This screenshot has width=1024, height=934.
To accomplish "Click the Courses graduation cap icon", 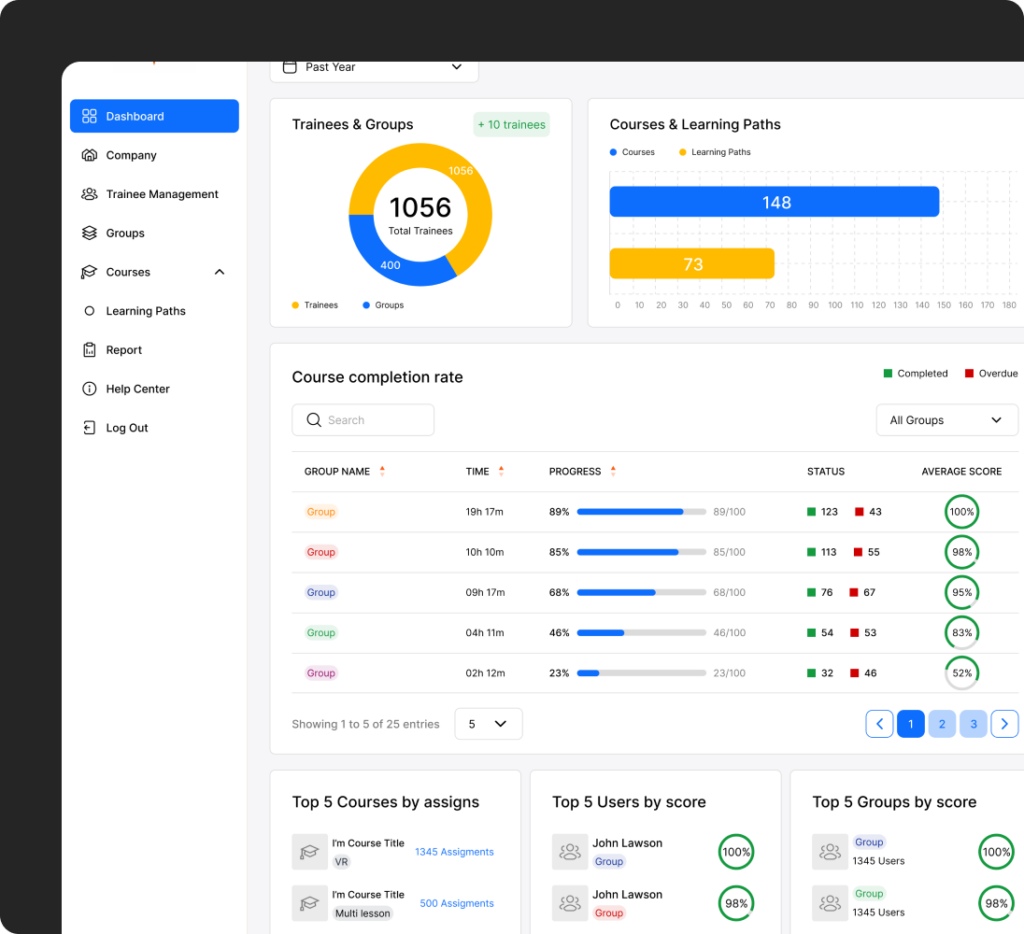I will (x=89, y=272).
